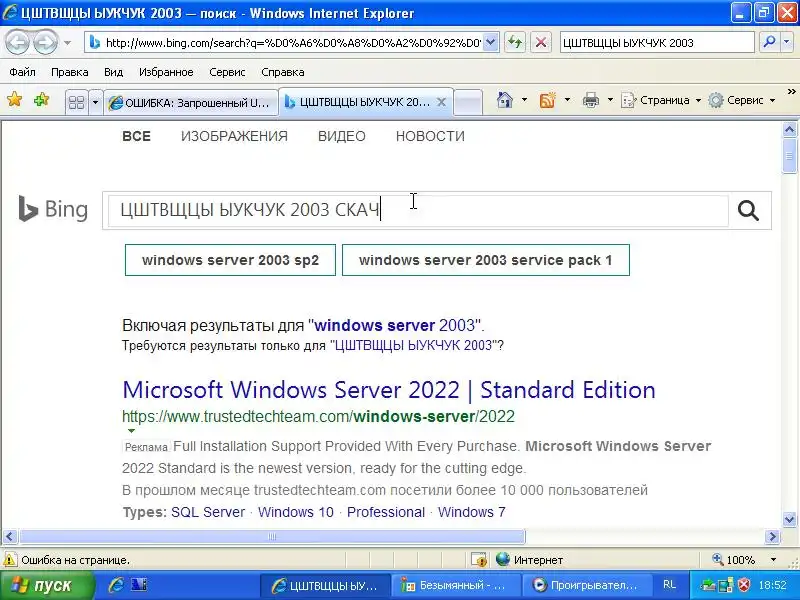Expand the address bar history dropdown
Image resolution: width=800 pixels, height=600 pixels.
[490, 43]
